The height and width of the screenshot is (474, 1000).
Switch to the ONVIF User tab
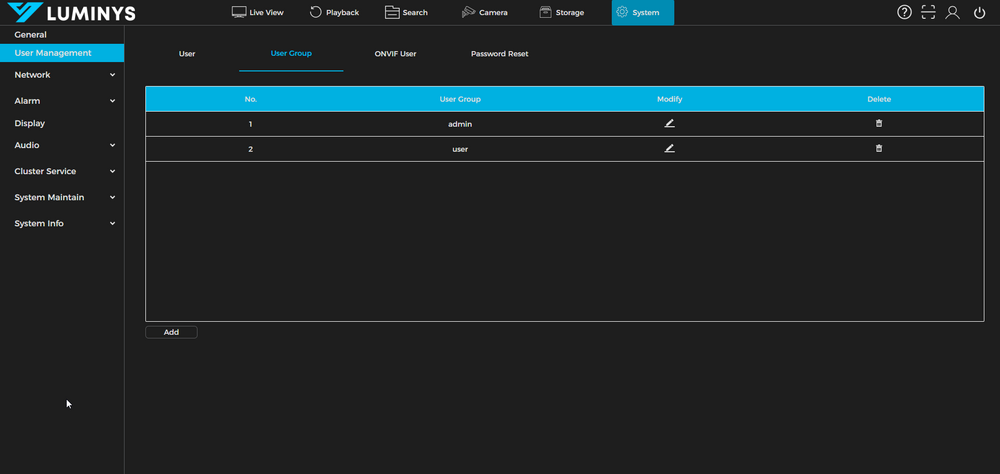click(x=395, y=54)
